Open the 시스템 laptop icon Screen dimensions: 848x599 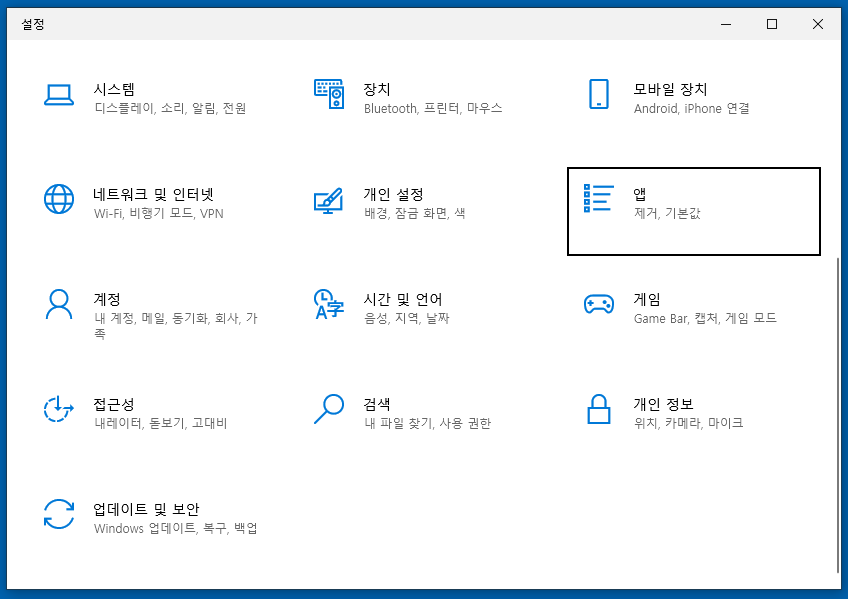click(x=58, y=95)
